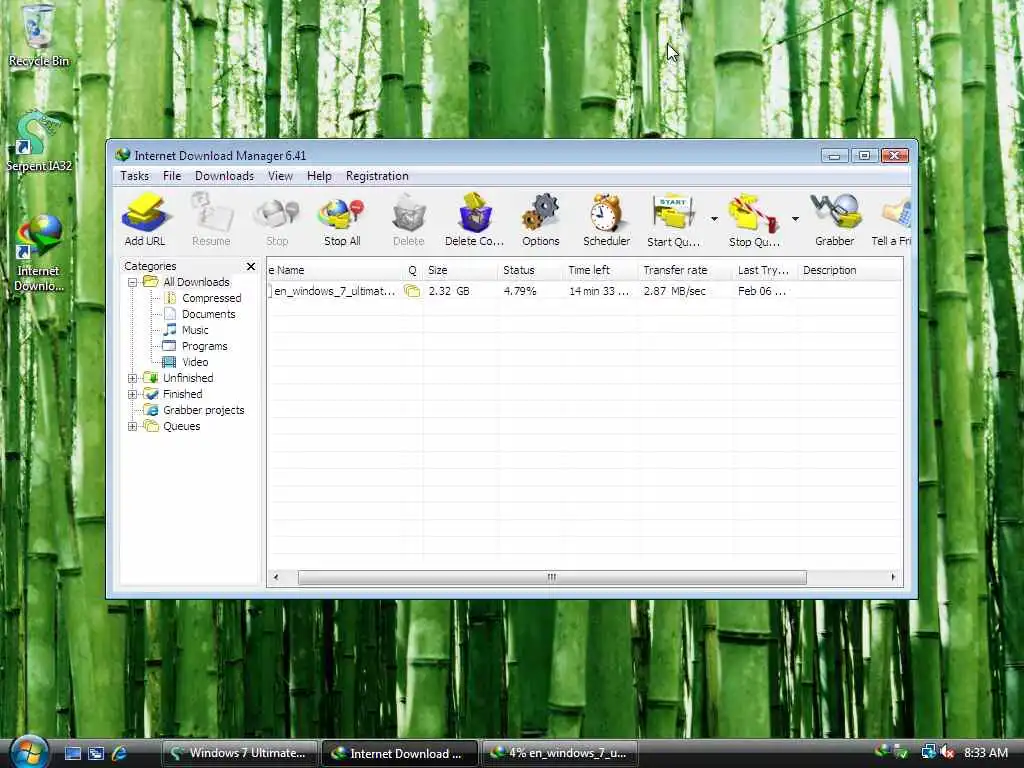The height and width of the screenshot is (768, 1024).
Task: Open the Windows Start orb
Action: [29, 753]
